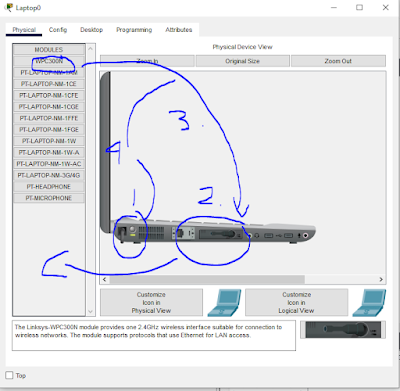Click the installed wireless module in laptop slot

point(221,234)
